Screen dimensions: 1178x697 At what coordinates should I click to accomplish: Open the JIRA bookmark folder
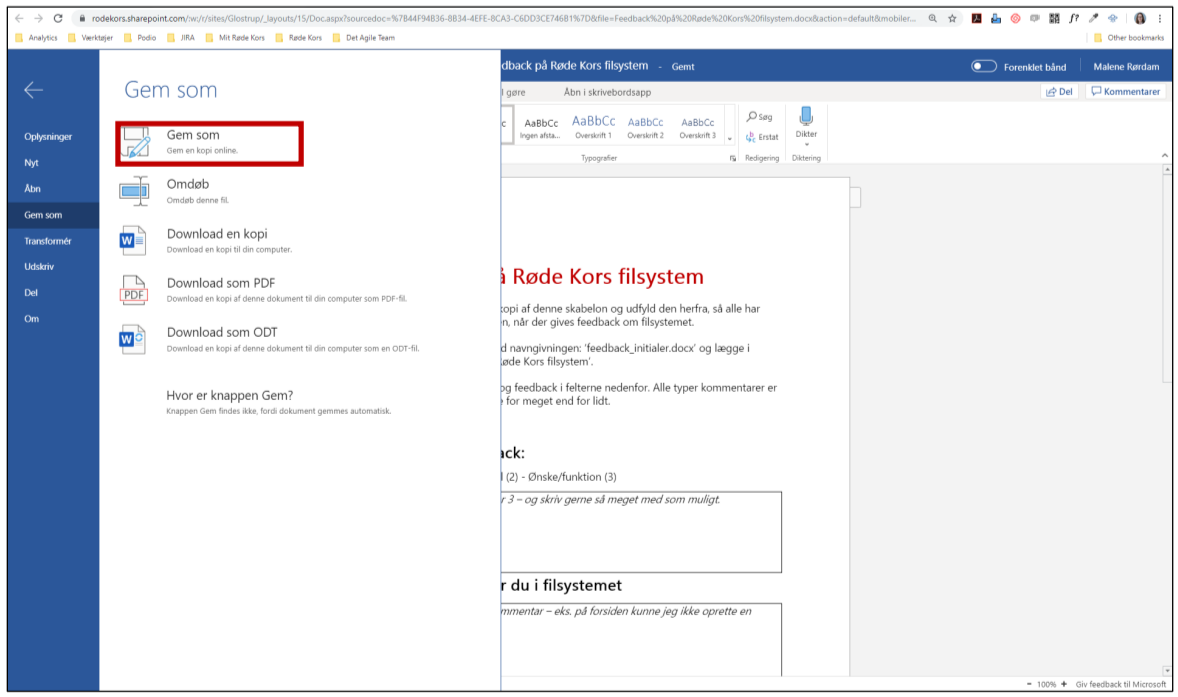click(x=180, y=38)
